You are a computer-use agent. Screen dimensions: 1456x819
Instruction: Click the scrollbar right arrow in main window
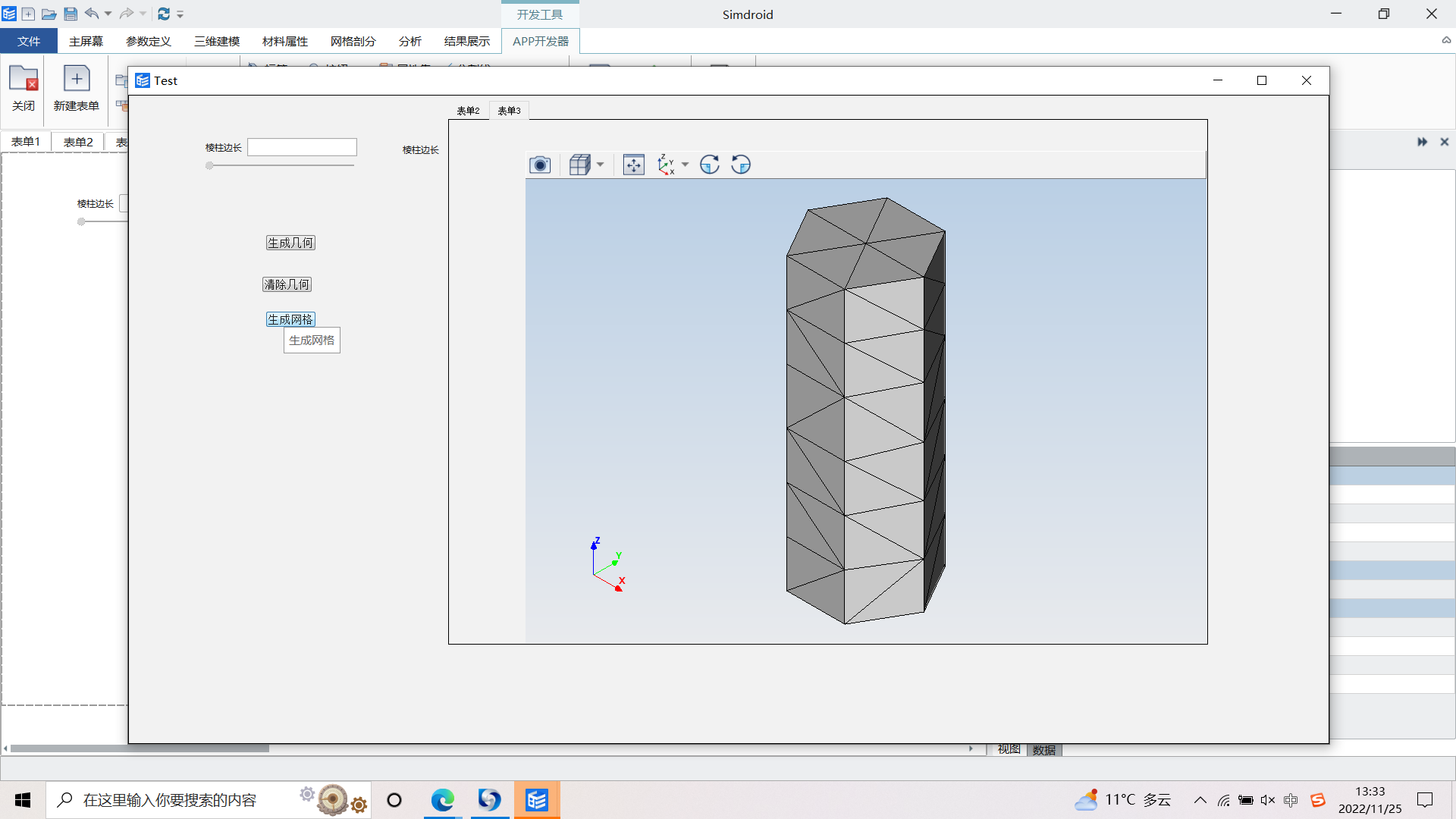click(x=971, y=748)
